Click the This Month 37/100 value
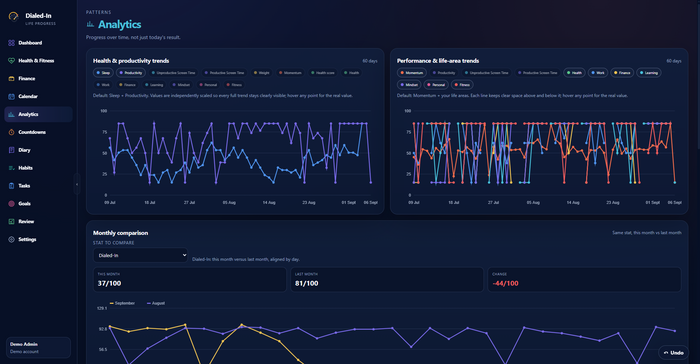The image size is (700, 364). 109,284
